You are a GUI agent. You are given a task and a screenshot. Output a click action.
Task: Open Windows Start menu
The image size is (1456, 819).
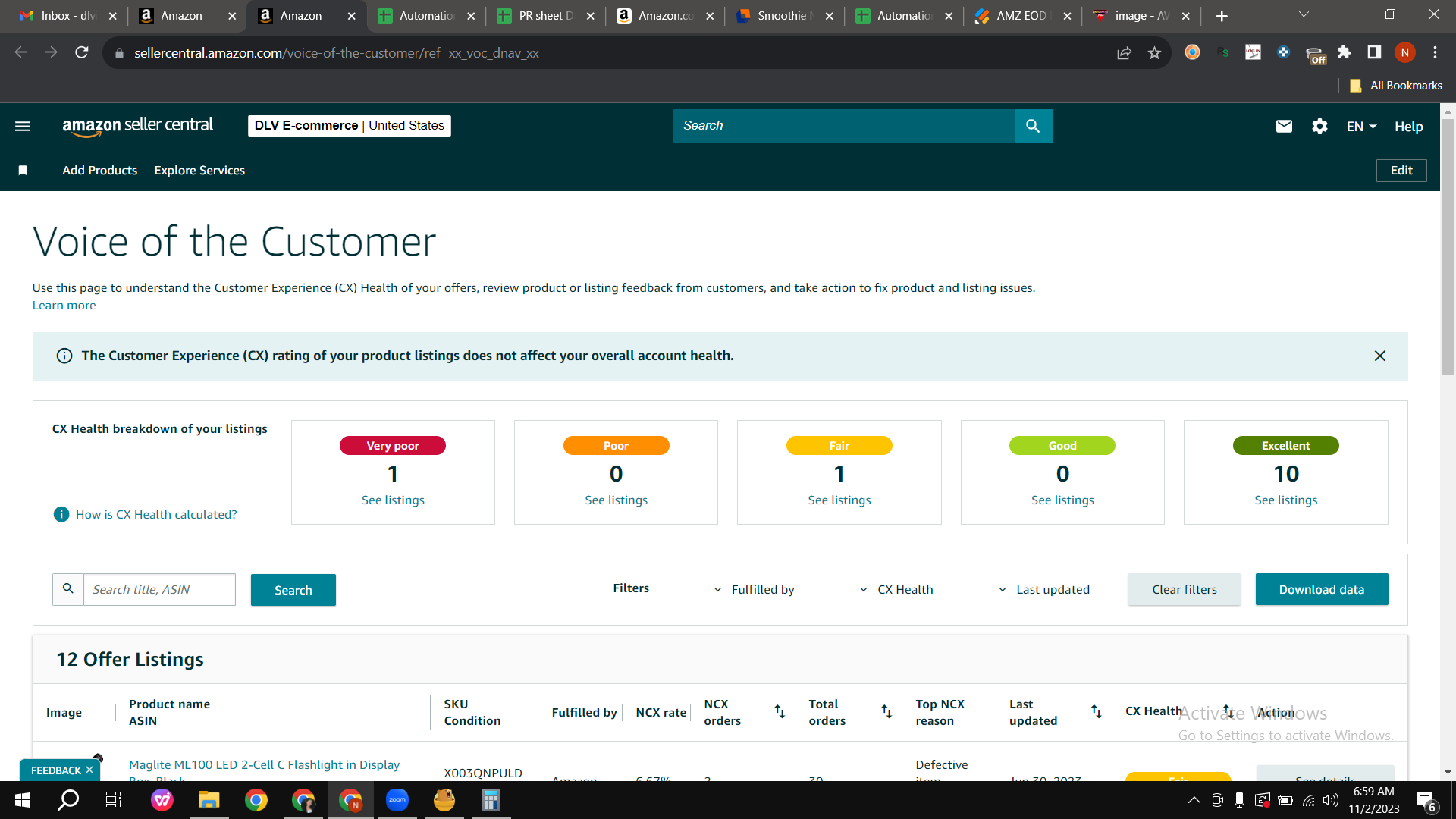coord(22,800)
